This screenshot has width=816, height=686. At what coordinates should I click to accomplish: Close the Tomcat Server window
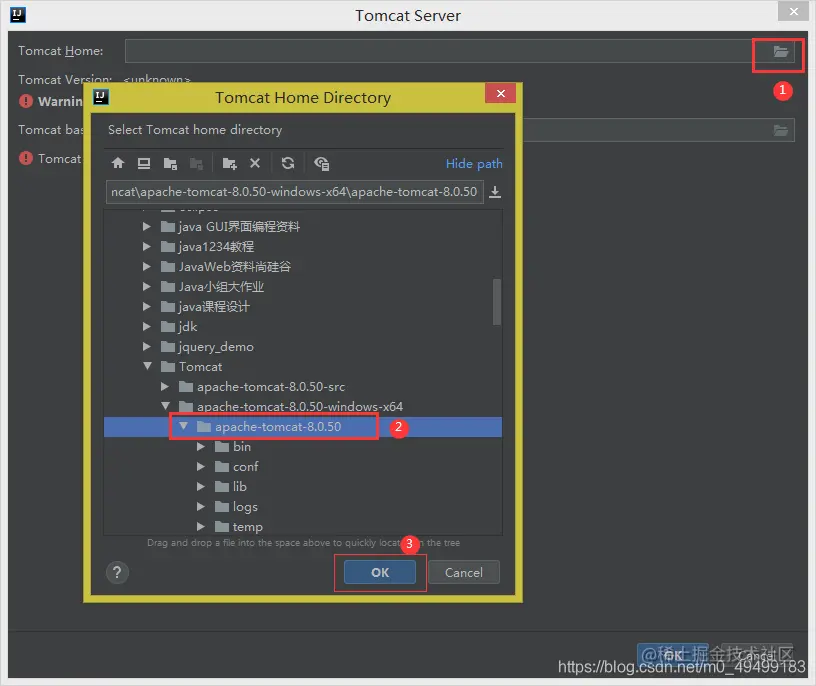794,11
